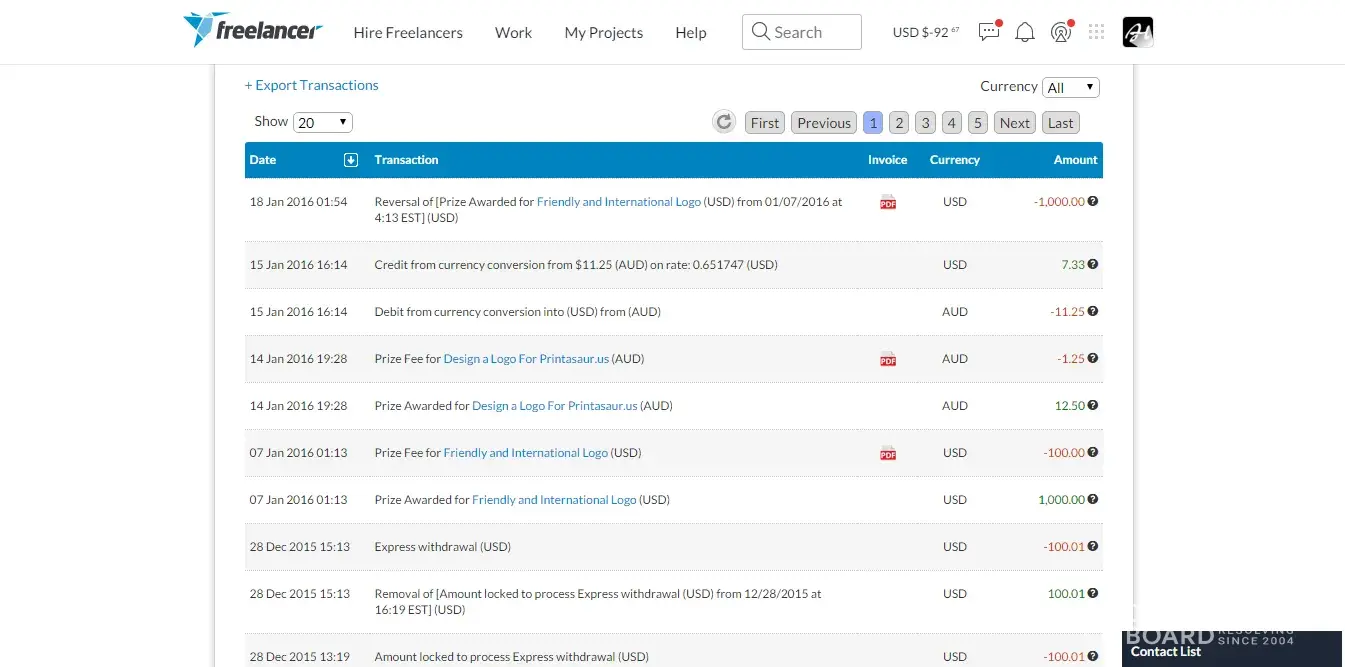Open the notifications bell
The height and width of the screenshot is (667, 1345).
[1024, 32]
